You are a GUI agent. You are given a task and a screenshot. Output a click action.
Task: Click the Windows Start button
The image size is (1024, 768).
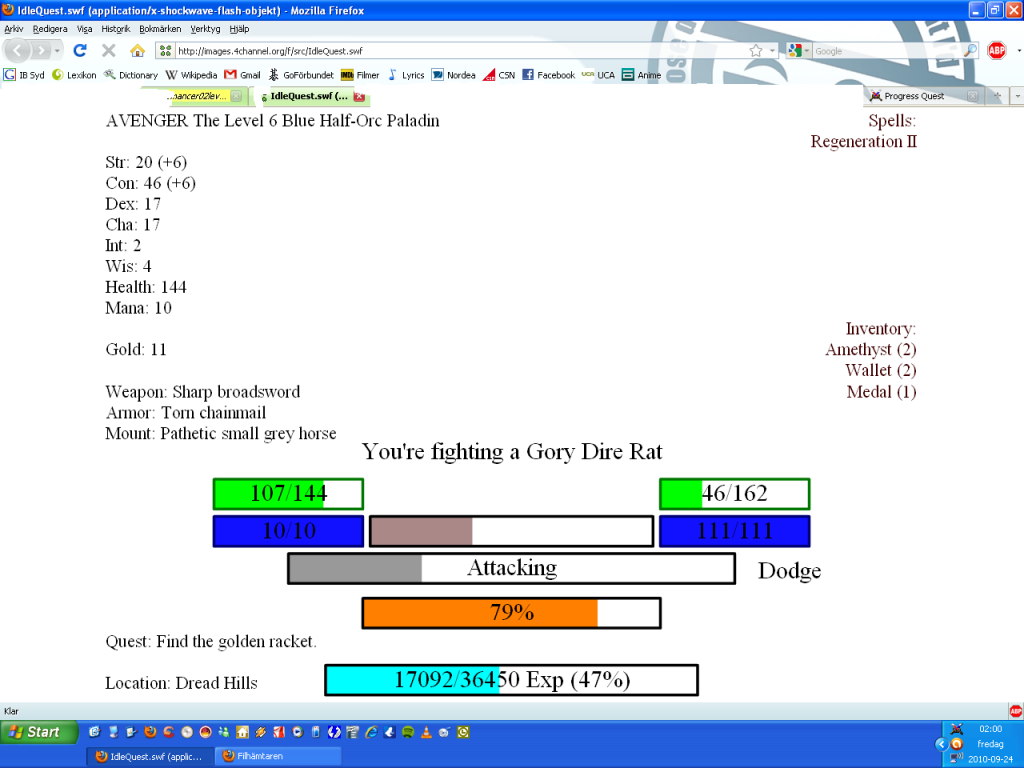(x=38, y=732)
